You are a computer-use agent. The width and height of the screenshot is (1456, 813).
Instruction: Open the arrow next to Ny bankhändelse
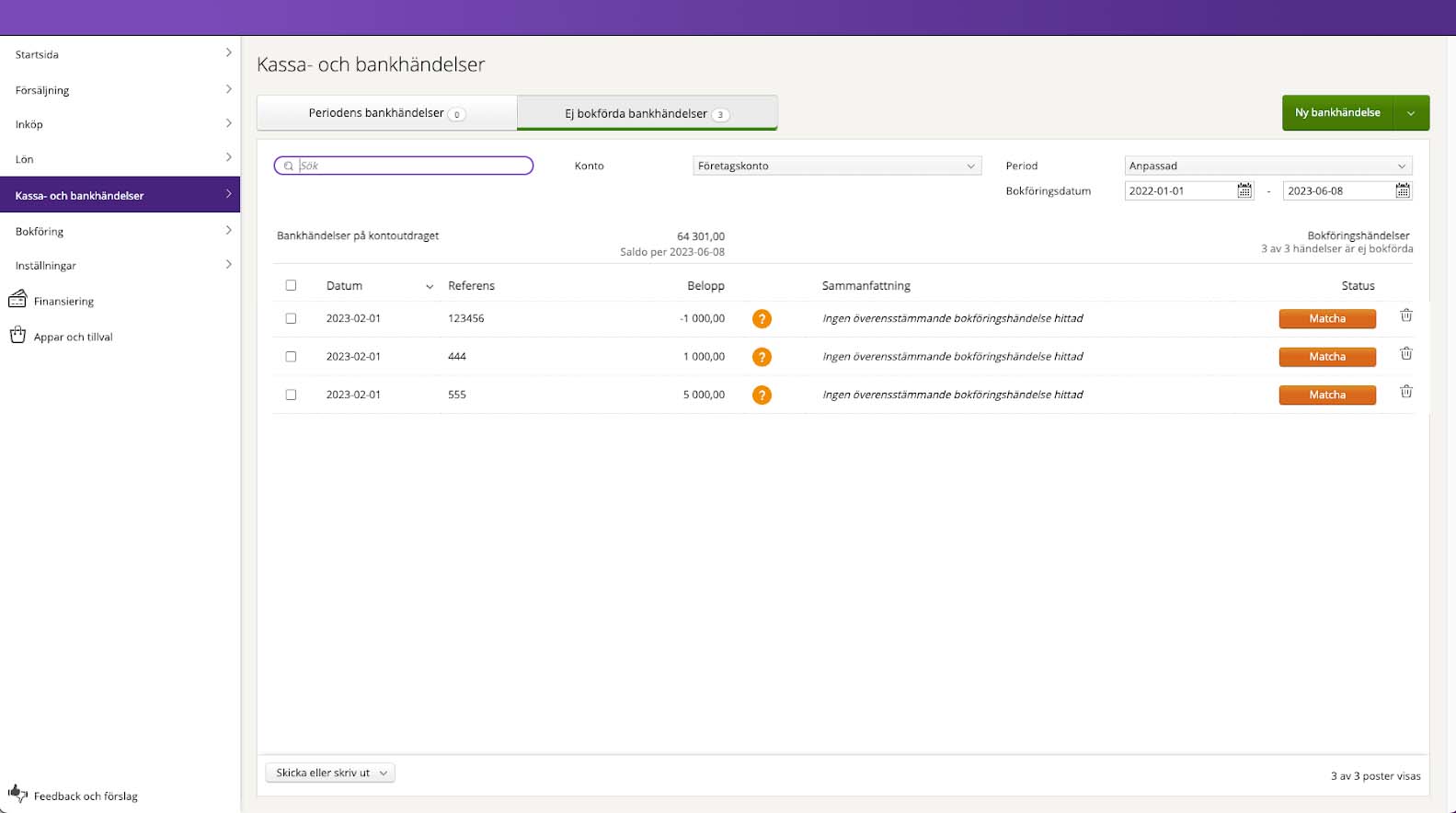tap(1411, 113)
